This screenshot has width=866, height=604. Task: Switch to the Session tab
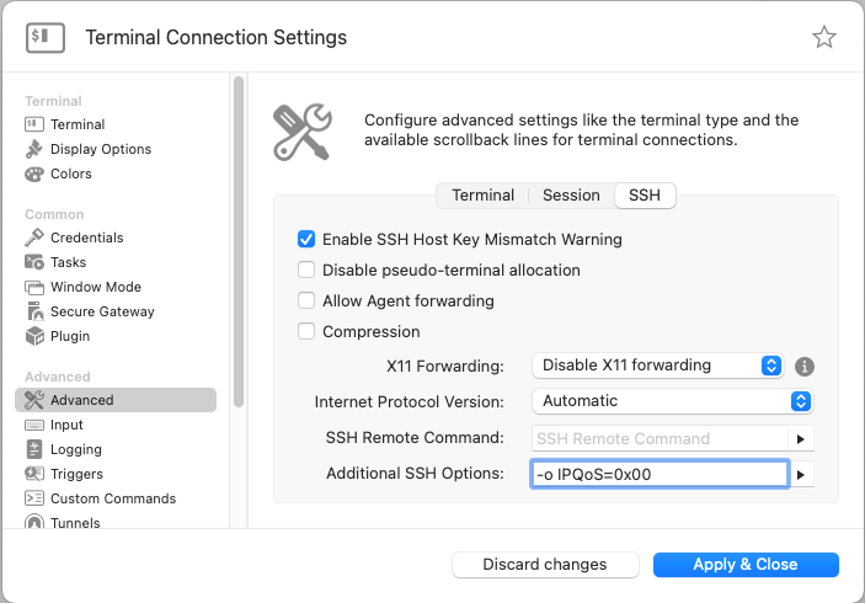pos(571,195)
